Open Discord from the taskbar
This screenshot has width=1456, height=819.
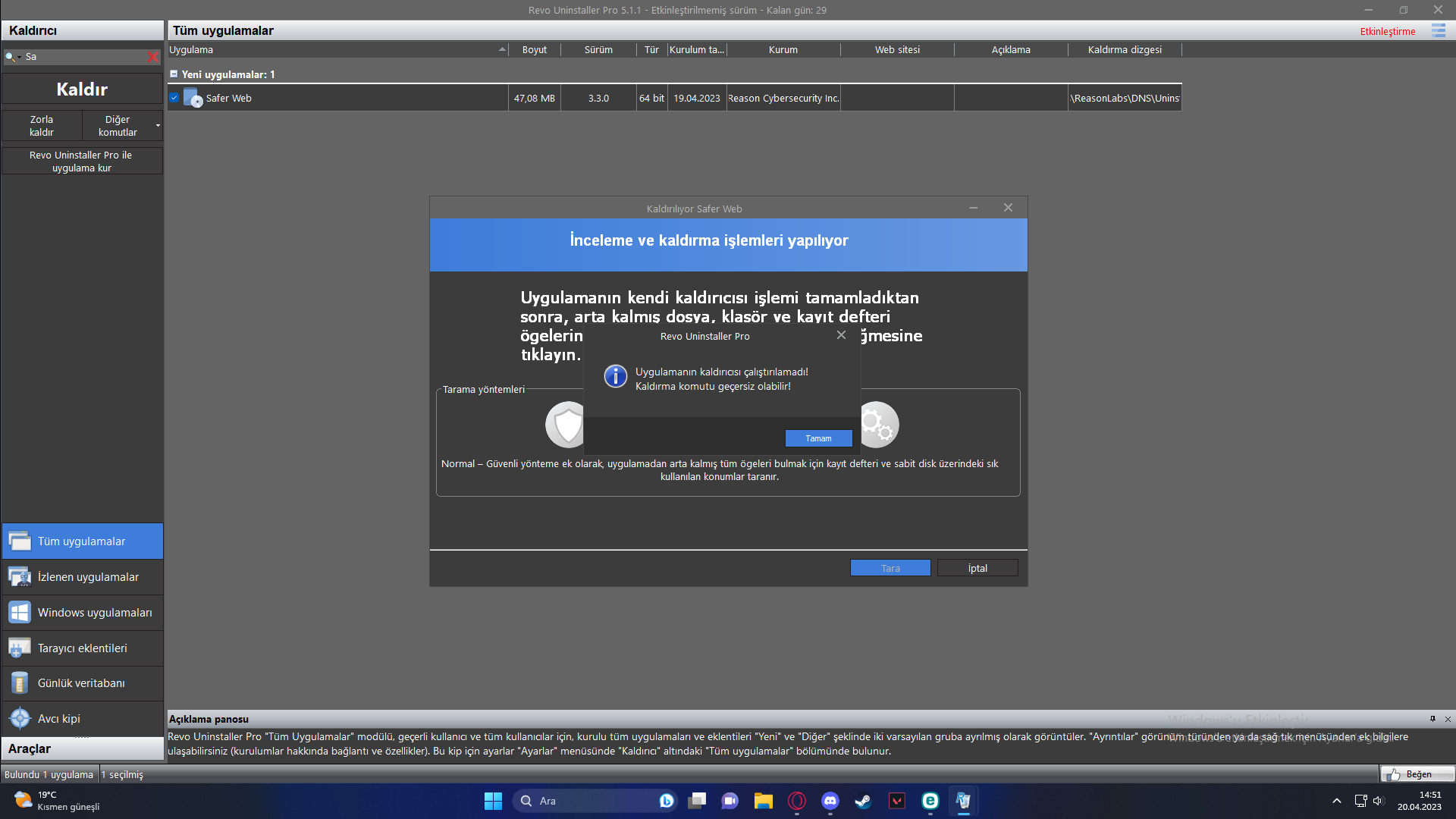tap(830, 801)
